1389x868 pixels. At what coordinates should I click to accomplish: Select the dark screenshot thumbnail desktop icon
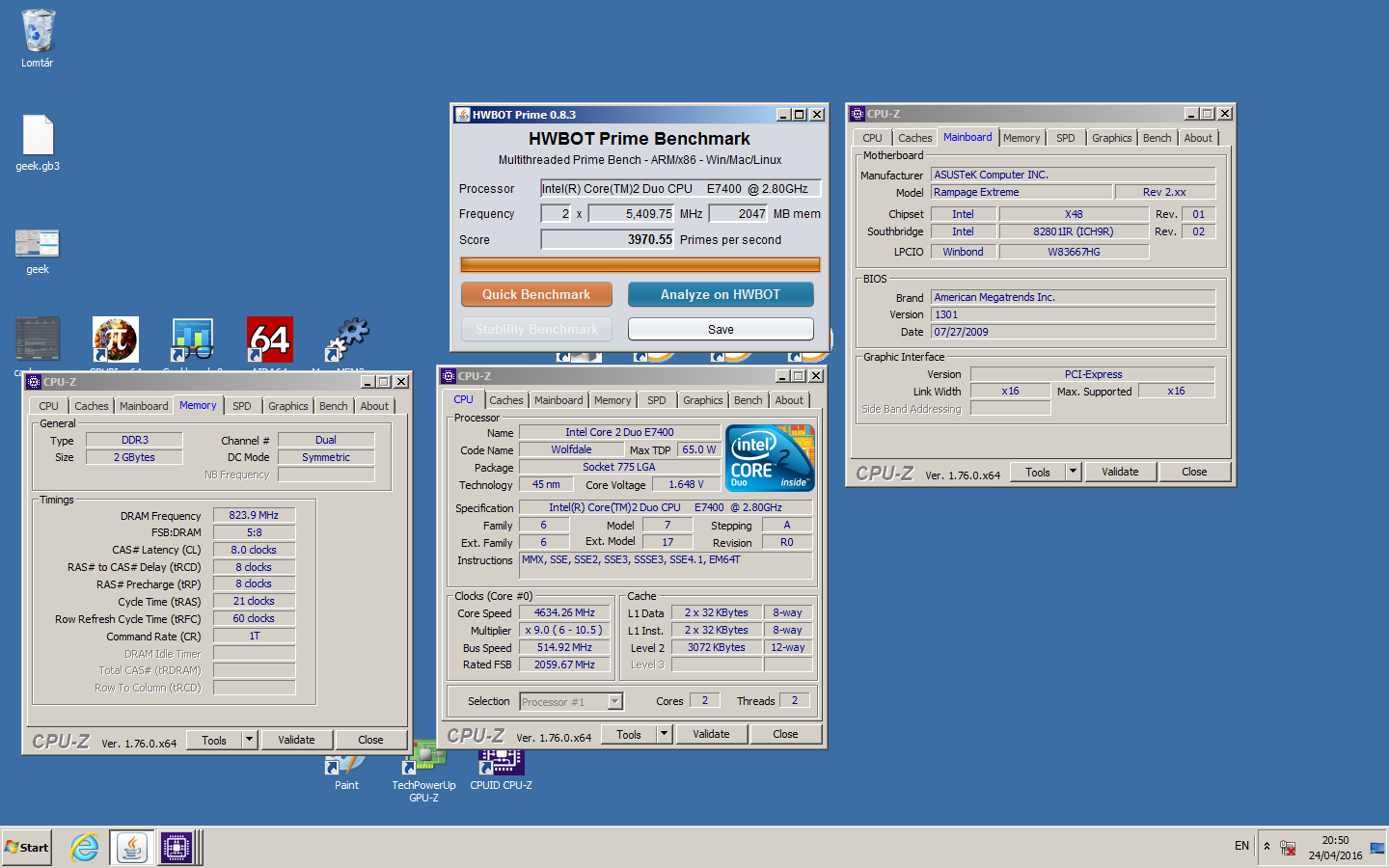click(38, 339)
